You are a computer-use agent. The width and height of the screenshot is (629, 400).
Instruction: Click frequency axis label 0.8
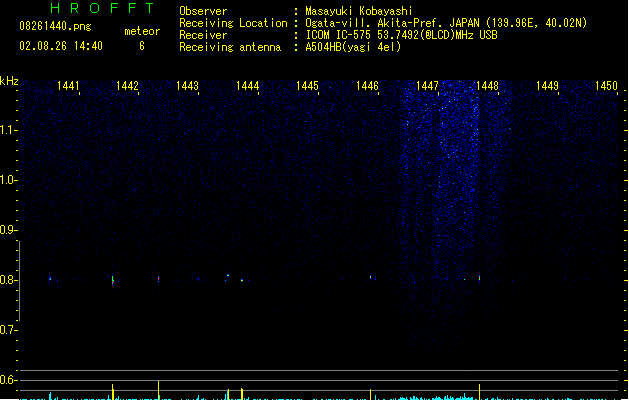(8, 280)
